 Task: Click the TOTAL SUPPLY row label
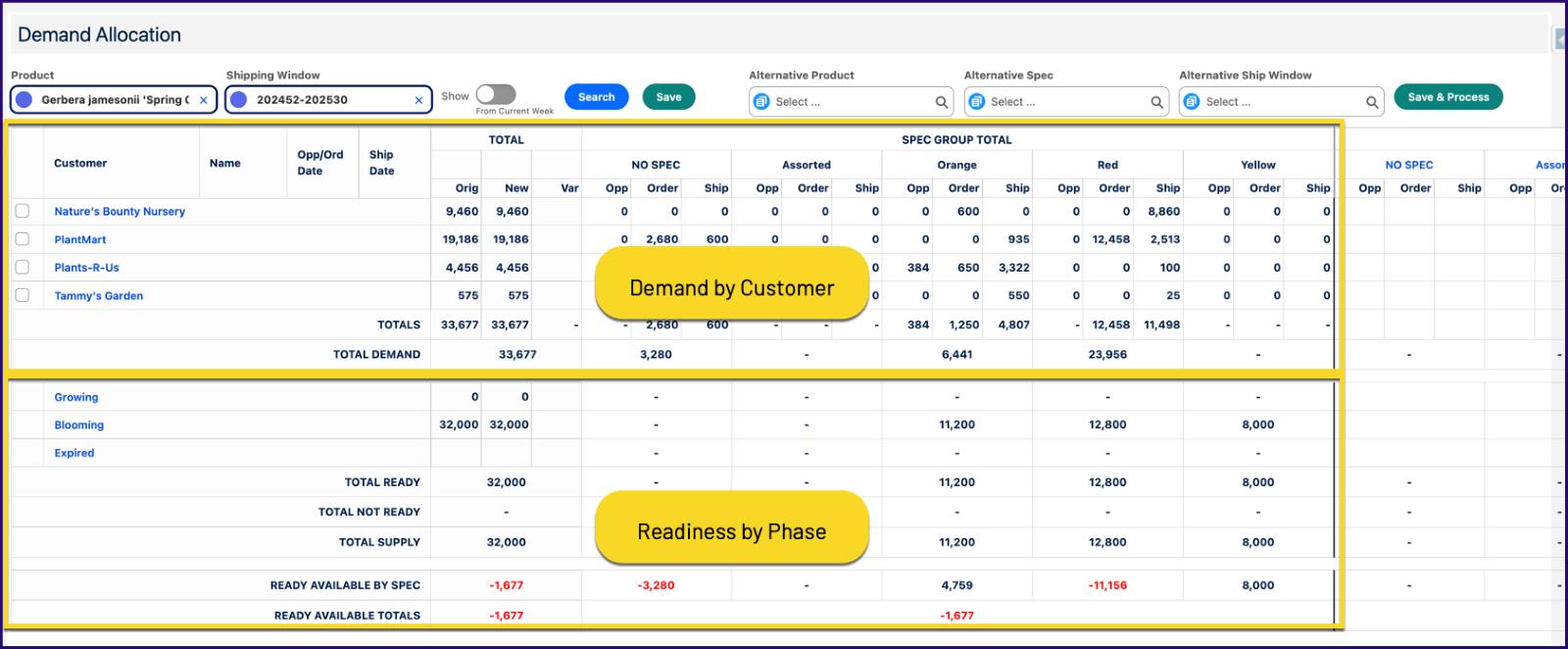coord(379,543)
